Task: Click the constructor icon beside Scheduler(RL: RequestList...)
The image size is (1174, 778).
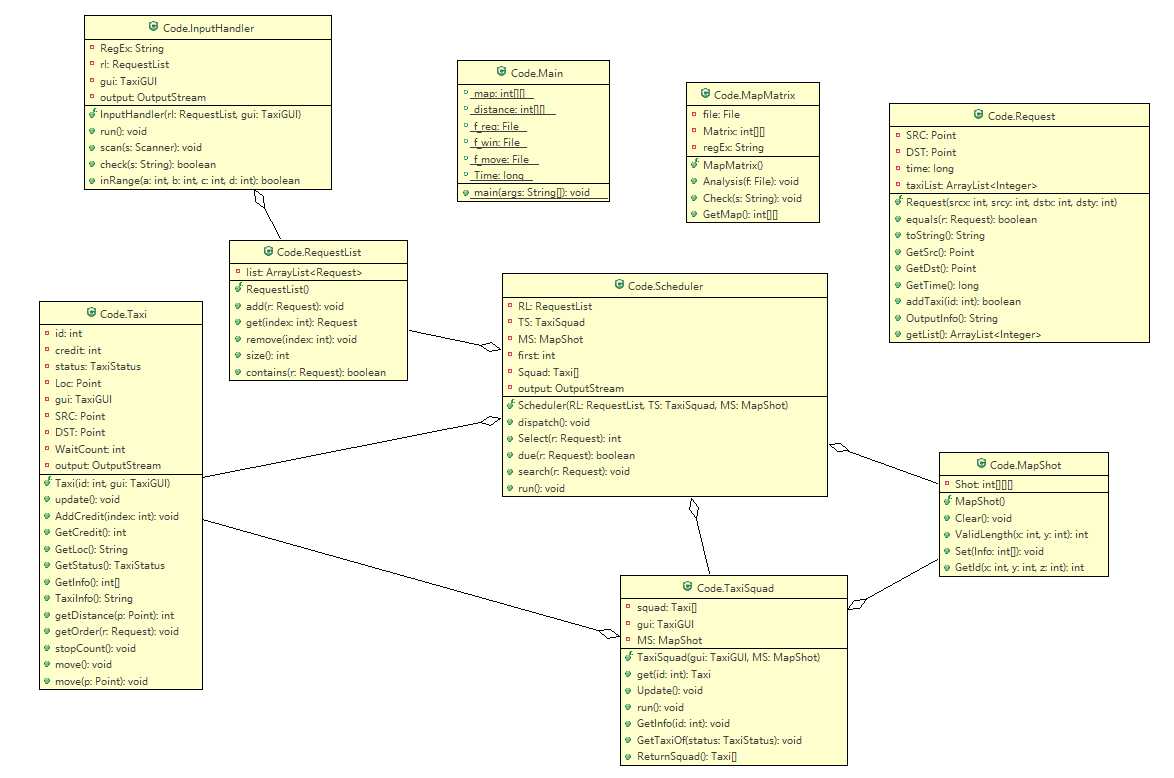Action: click(x=511, y=404)
